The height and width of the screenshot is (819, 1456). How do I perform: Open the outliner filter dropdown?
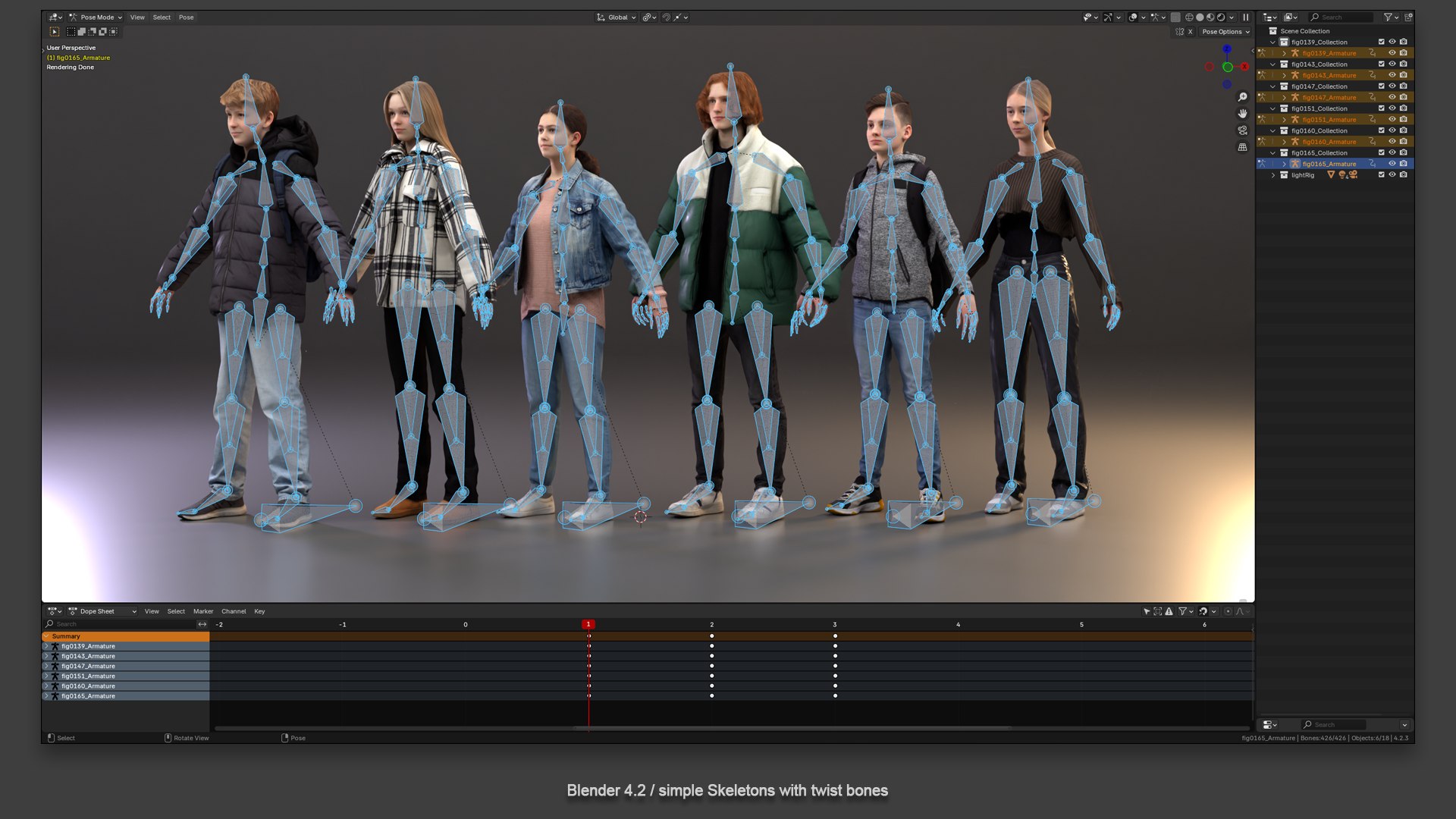pyautogui.click(x=1391, y=17)
